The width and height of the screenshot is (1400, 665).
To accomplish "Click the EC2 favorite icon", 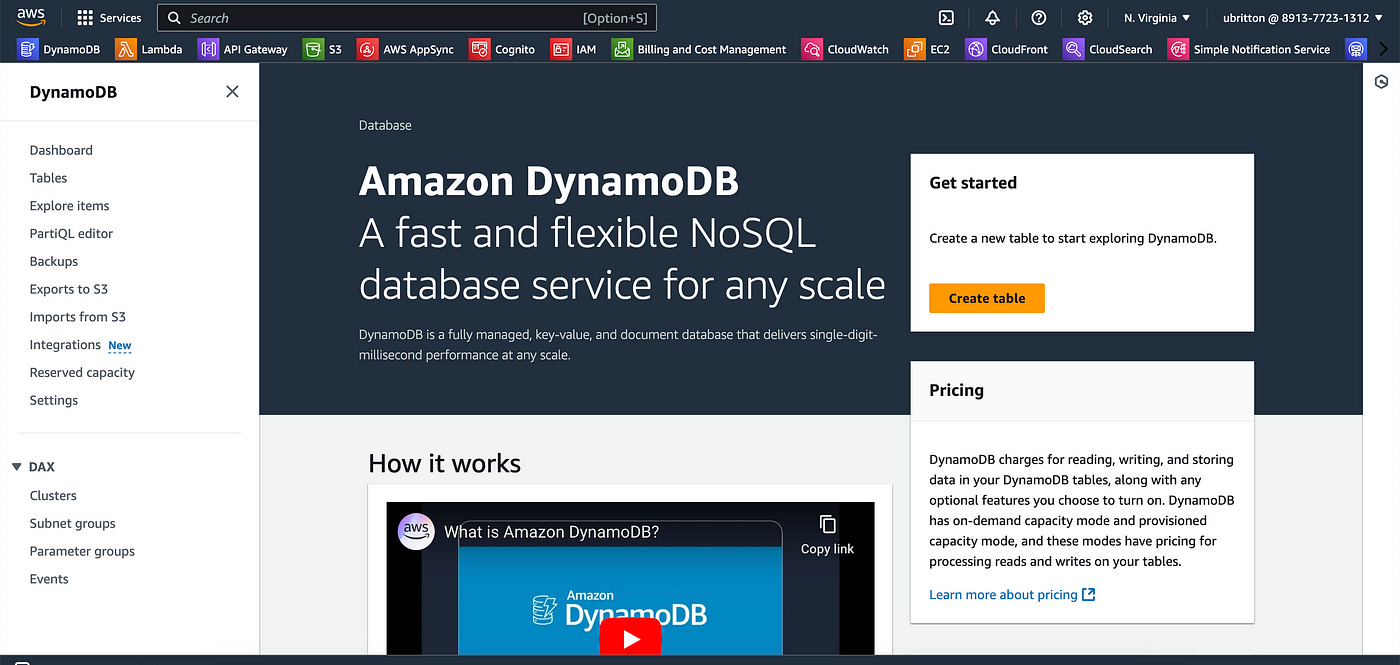I will coord(915,49).
